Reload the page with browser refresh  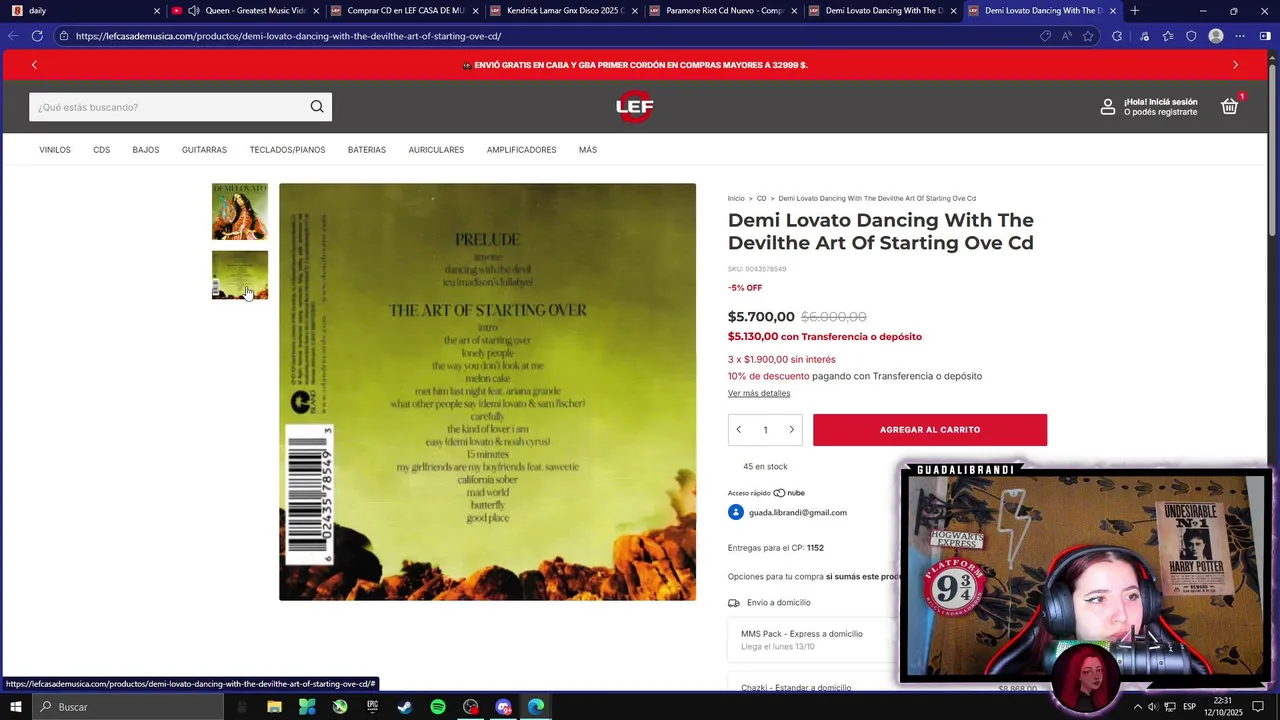tap(37, 36)
